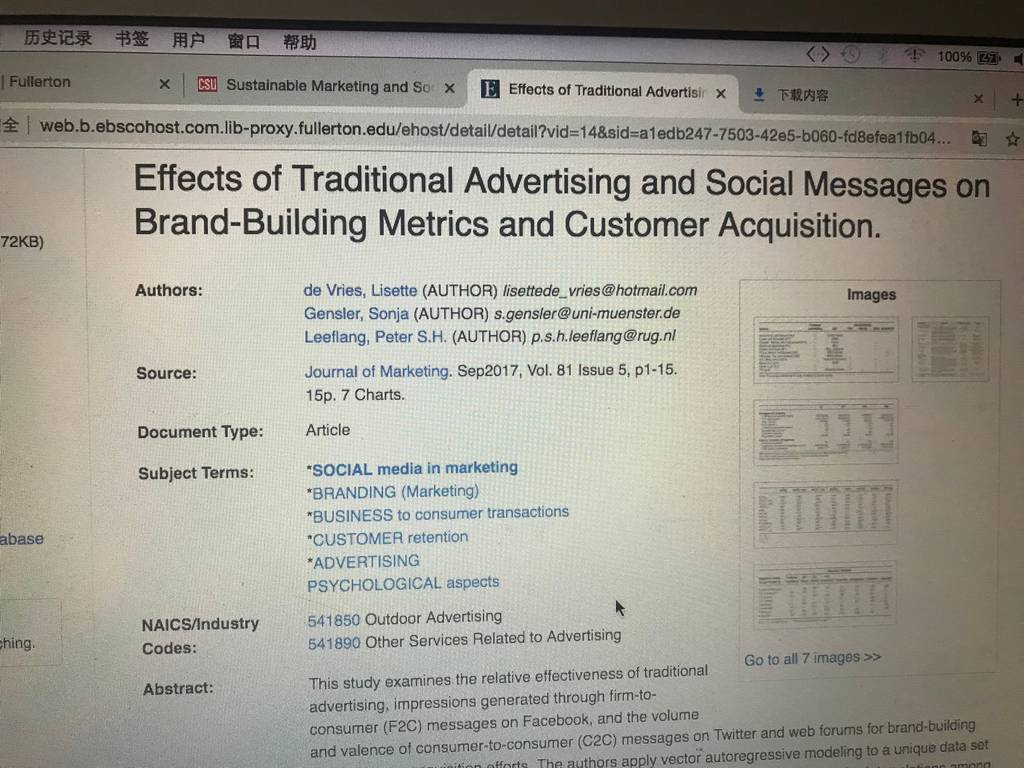Click the article title heading

point(562,202)
